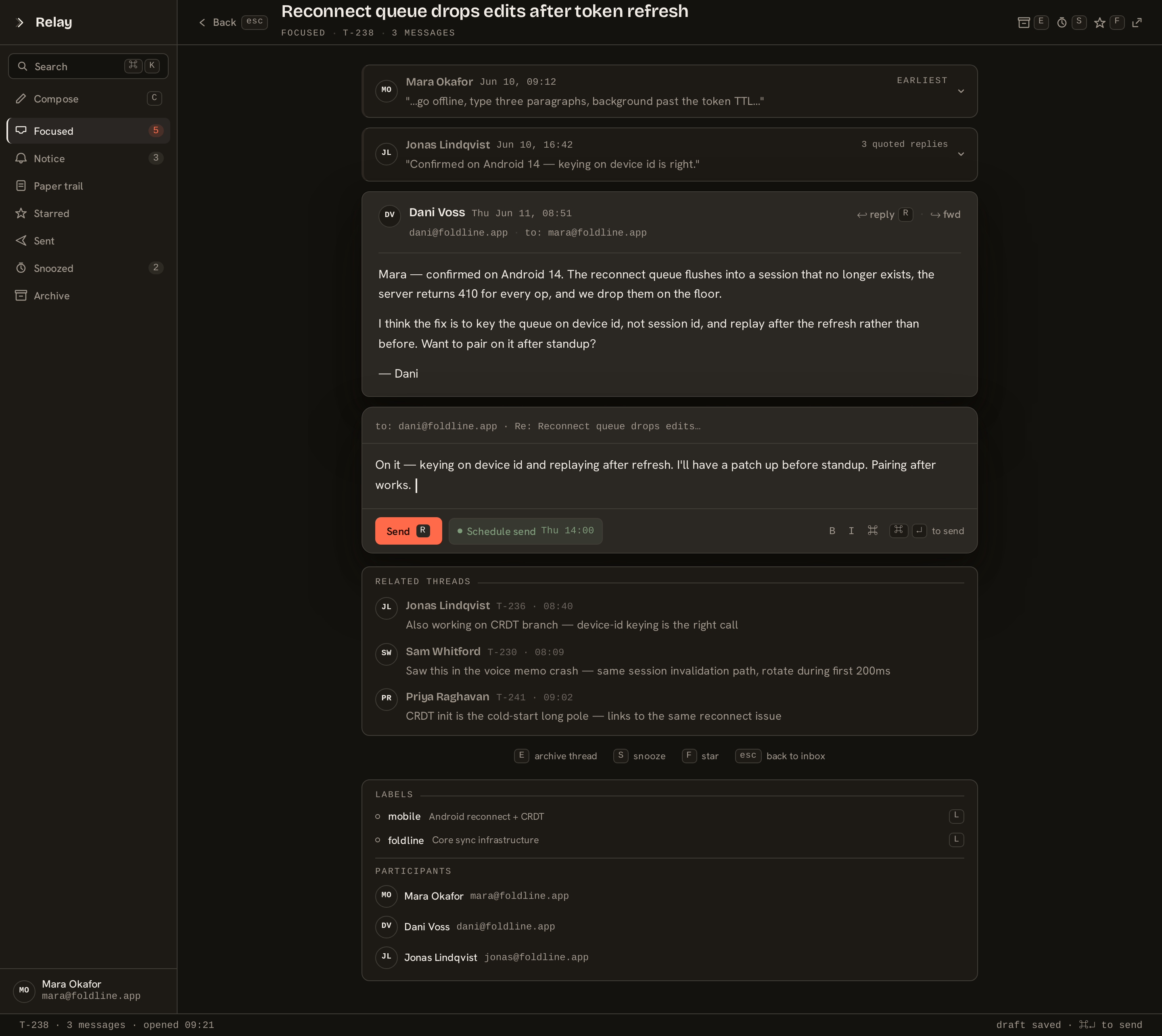Screen dimensions: 1162x1036
Task: Apply italic formatting in reply composer
Action: tap(851, 531)
